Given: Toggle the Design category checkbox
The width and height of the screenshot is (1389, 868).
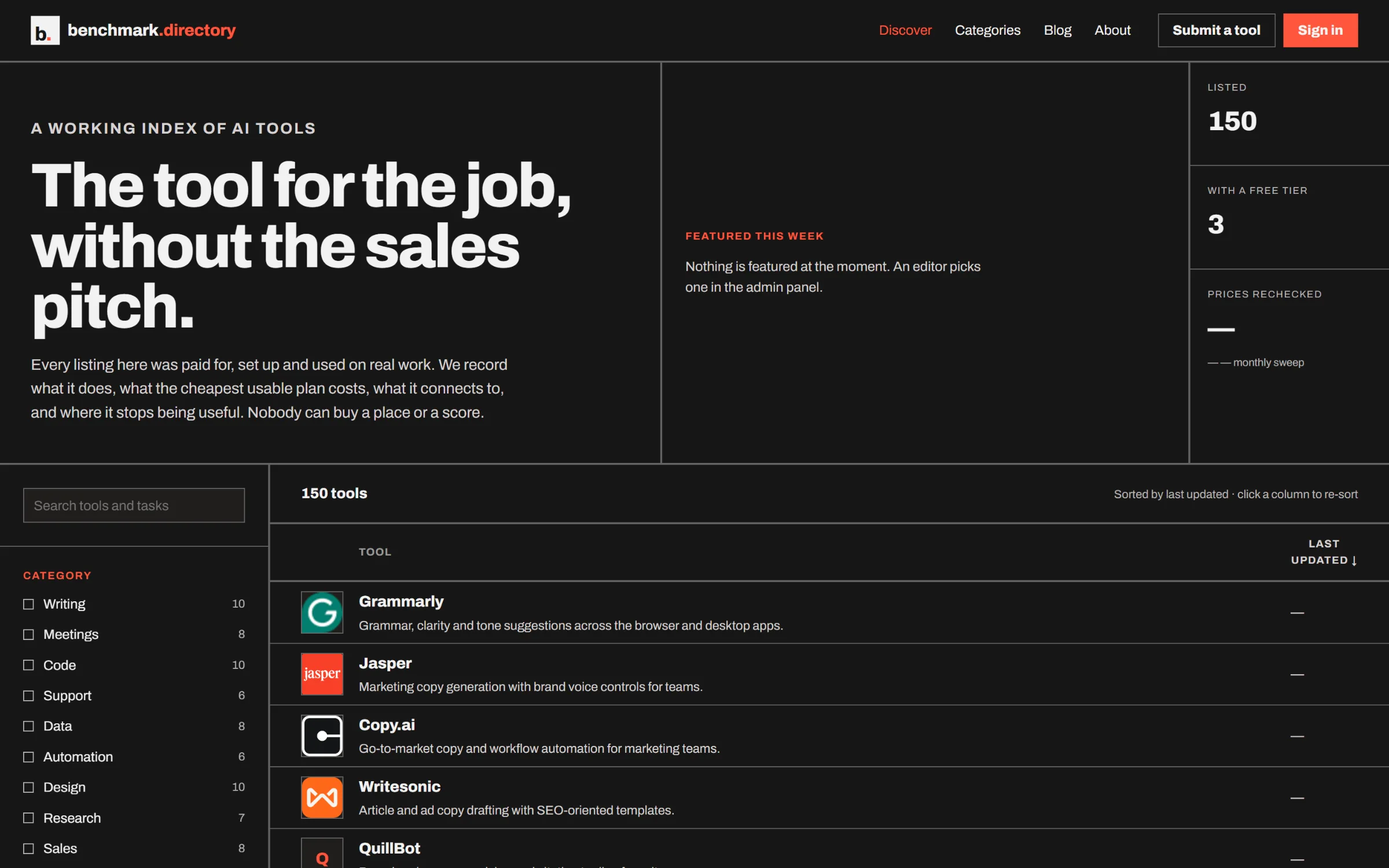Looking at the screenshot, I should (x=28, y=787).
